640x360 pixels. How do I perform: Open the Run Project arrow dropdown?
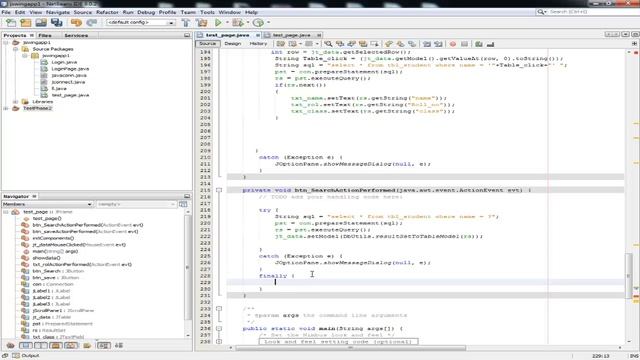[x=227, y=23]
